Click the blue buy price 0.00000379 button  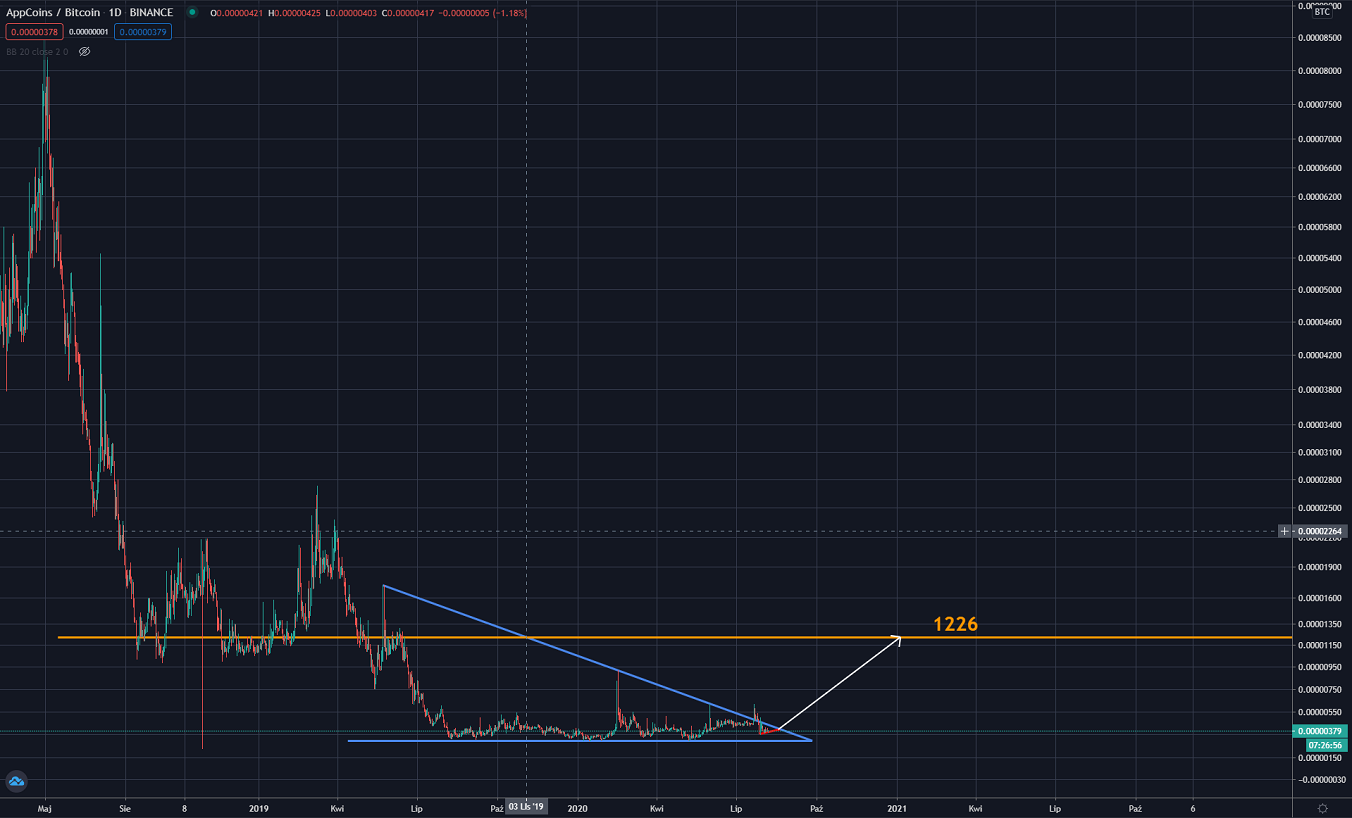pos(142,32)
